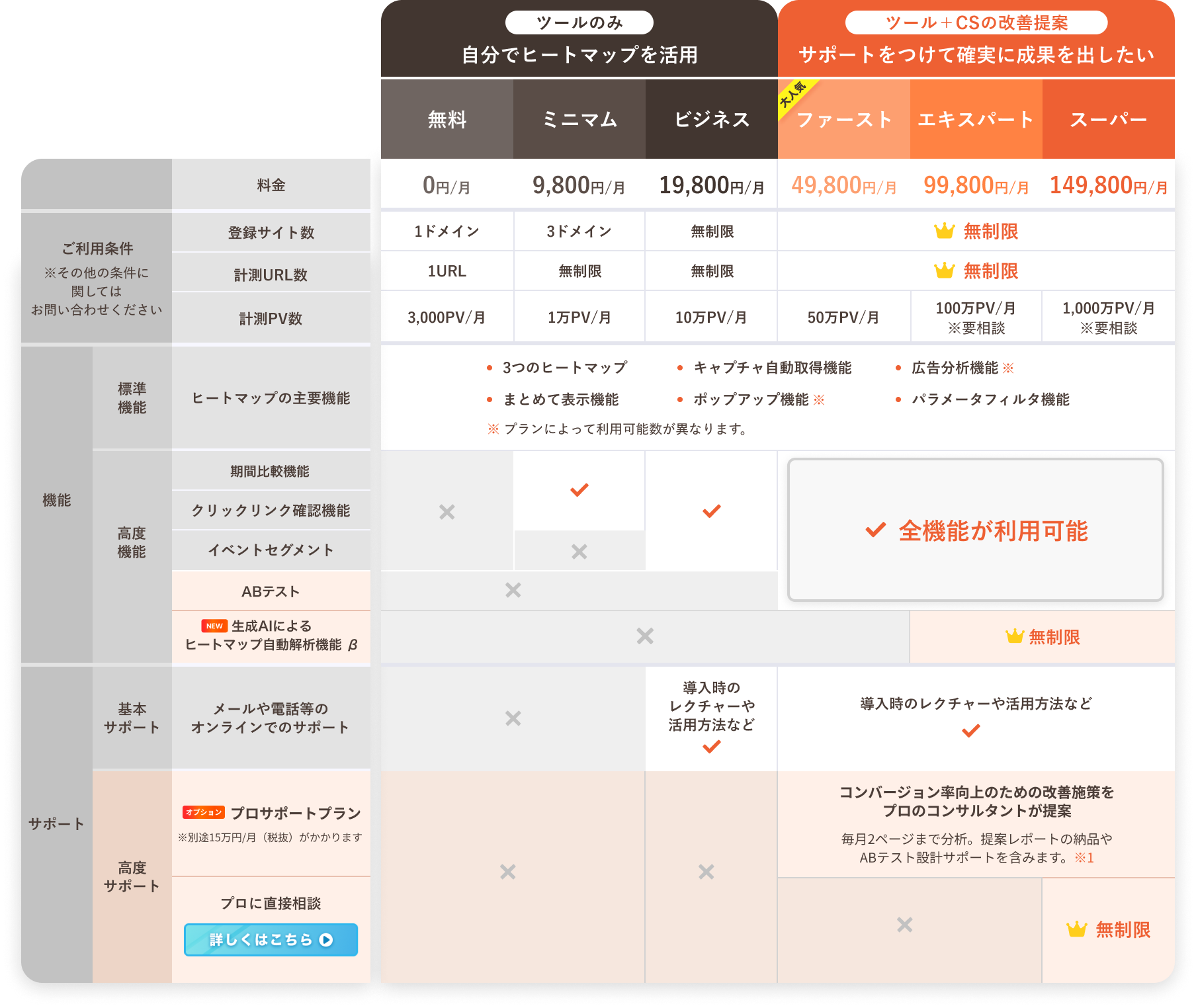Click the 99,800円/月 price

click(976, 185)
